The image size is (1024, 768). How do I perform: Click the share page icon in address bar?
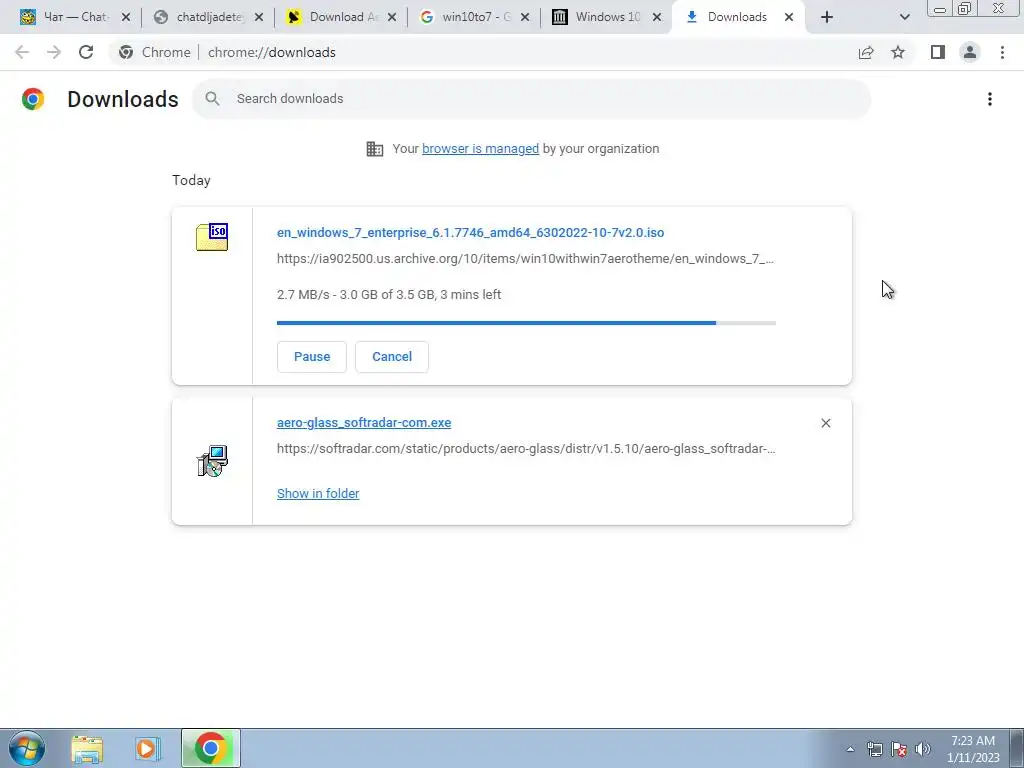coord(866,52)
